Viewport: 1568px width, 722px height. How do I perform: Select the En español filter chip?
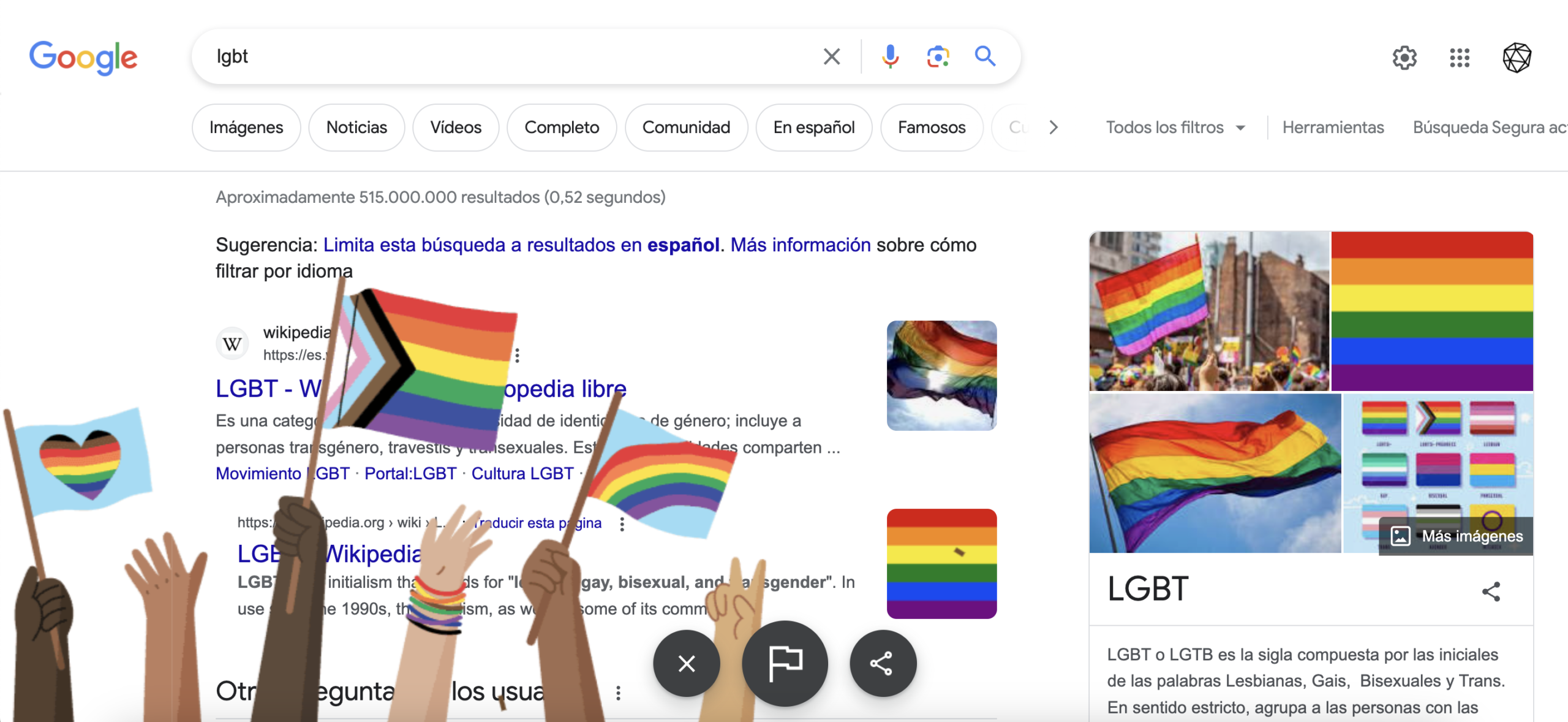(x=813, y=127)
